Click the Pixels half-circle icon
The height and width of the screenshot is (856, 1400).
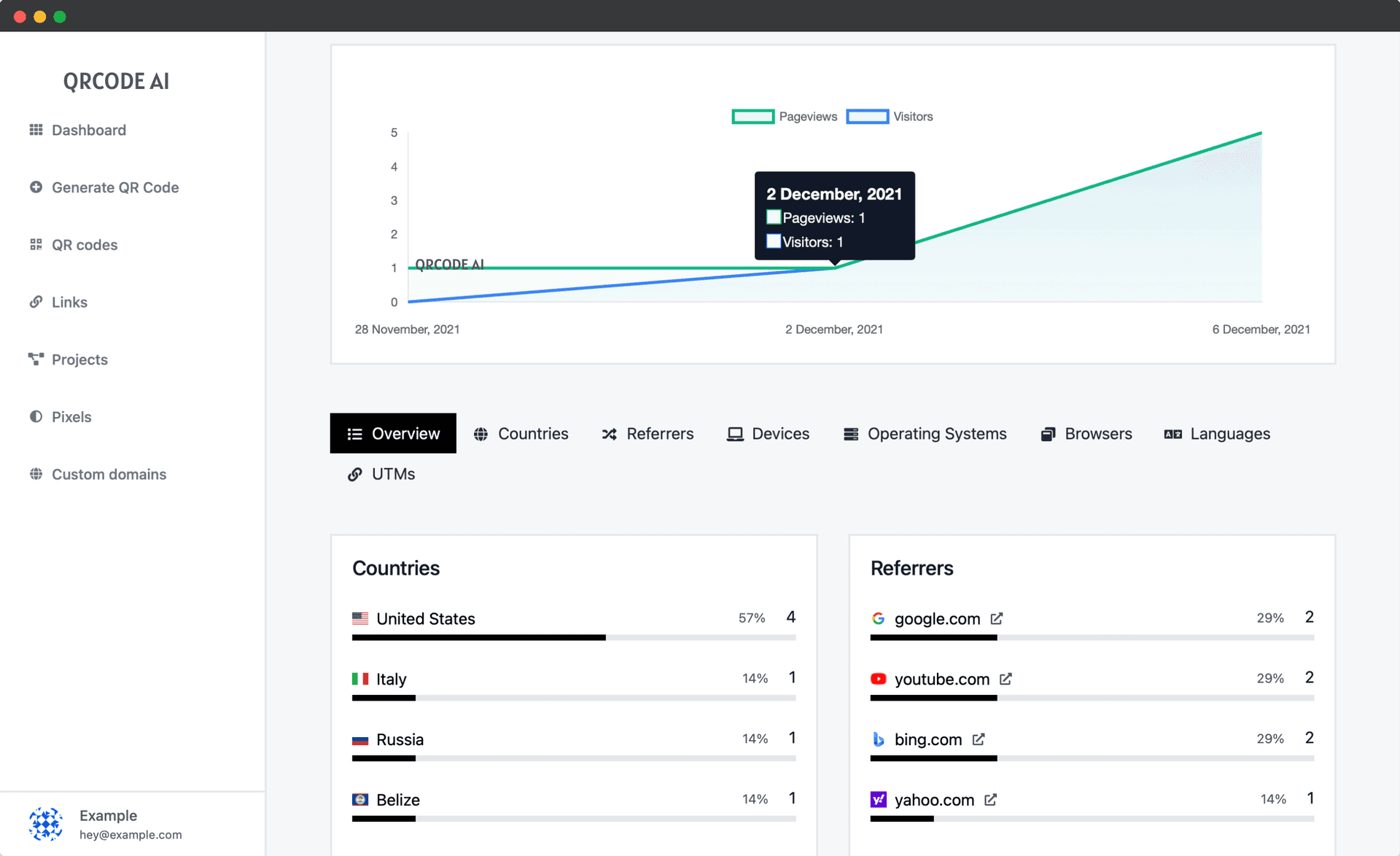(x=36, y=416)
